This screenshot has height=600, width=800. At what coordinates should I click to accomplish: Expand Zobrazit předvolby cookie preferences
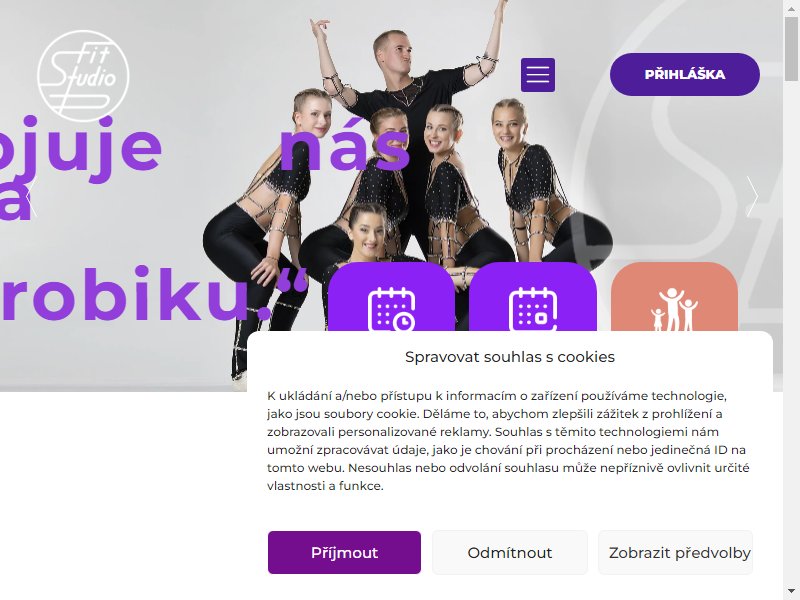pyautogui.click(x=676, y=553)
